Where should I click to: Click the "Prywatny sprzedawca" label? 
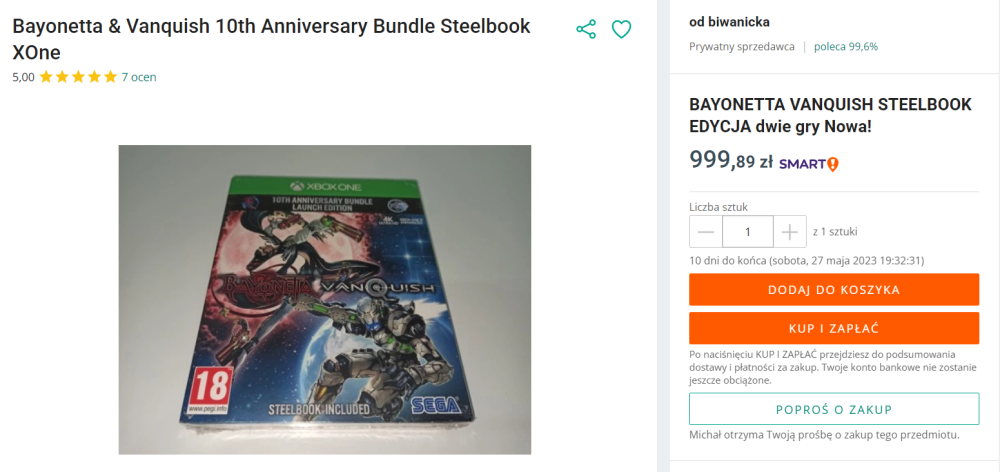(x=742, y=46)
